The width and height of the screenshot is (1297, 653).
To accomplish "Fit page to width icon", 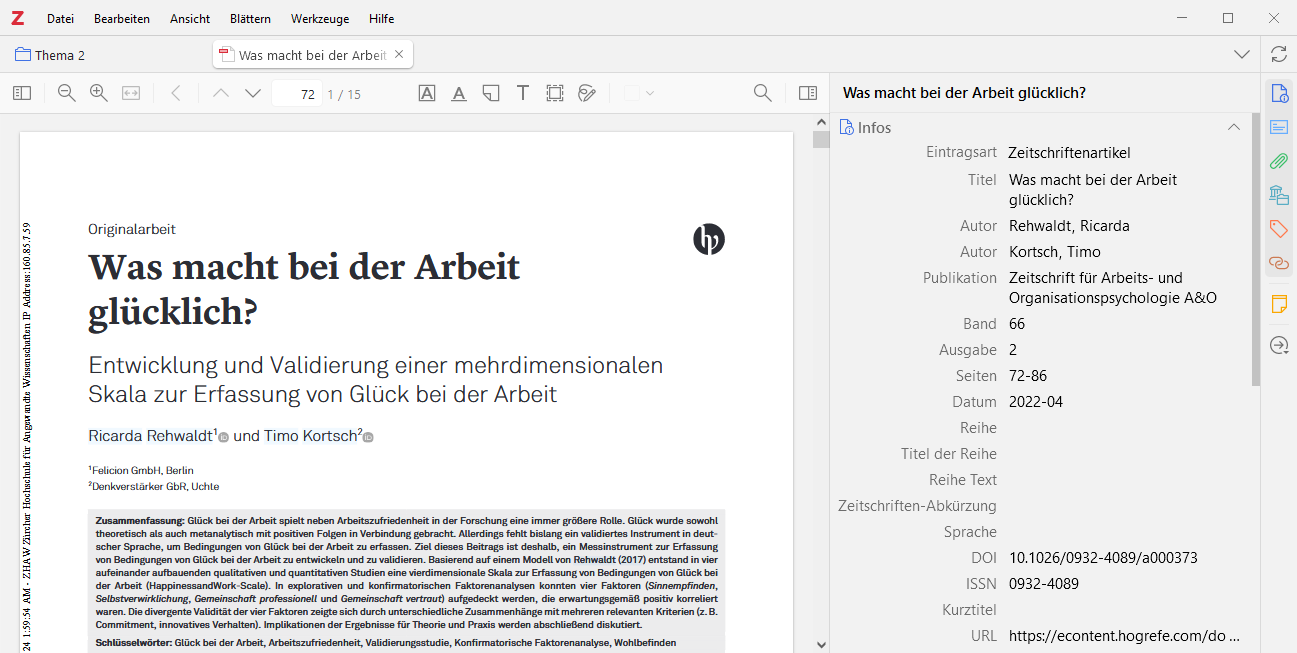I will (131, 93).
